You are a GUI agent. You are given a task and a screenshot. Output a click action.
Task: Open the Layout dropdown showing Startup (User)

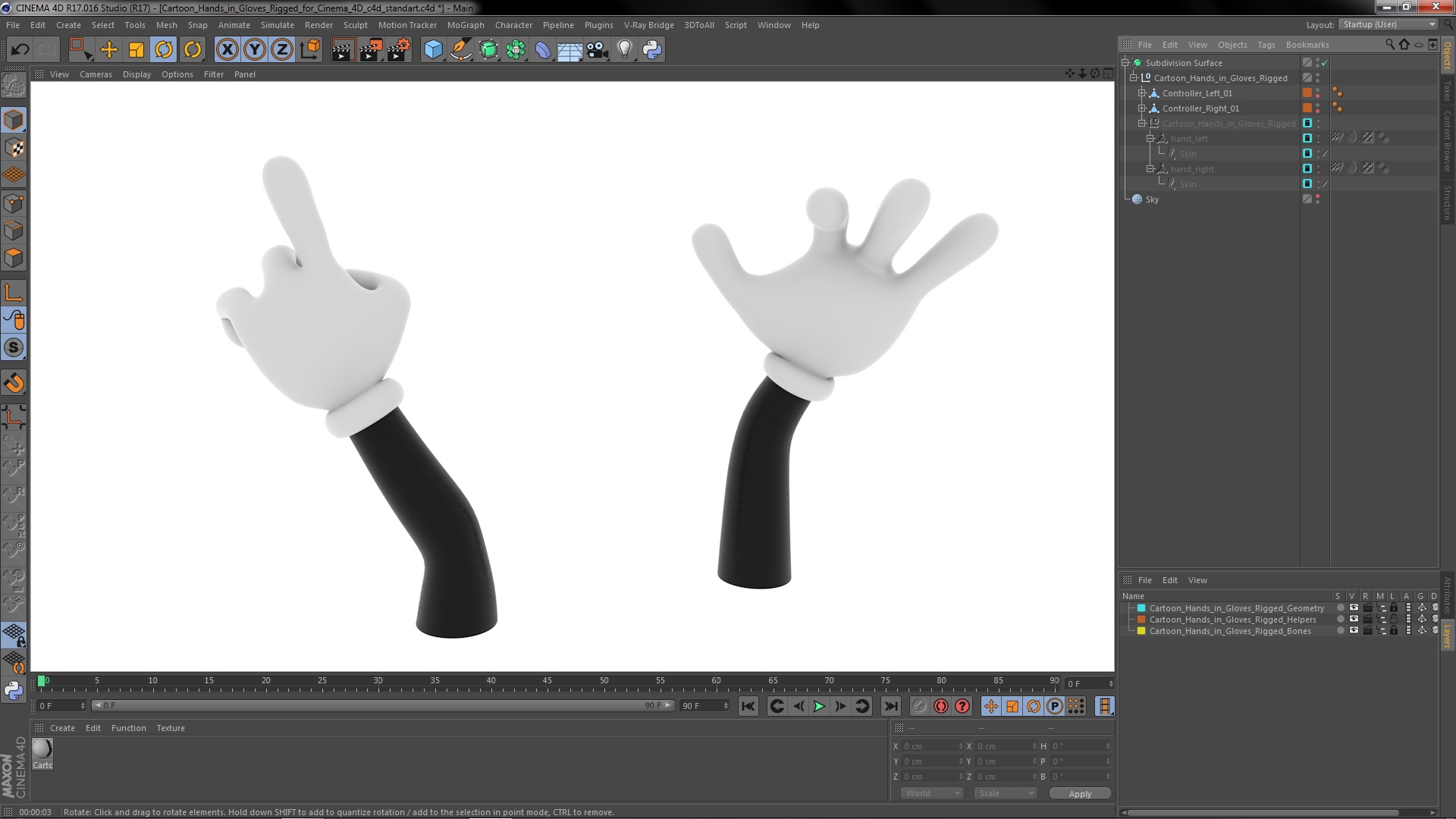[x=1388, y=24]
